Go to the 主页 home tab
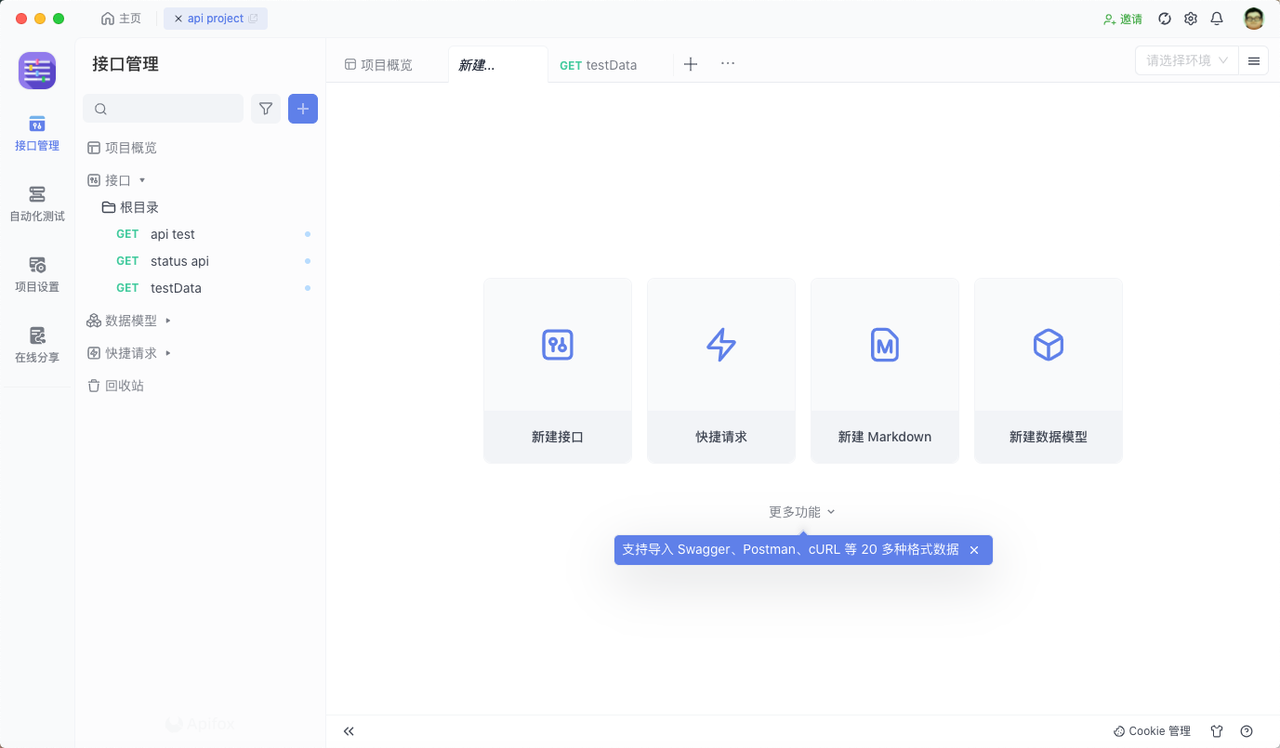Image resolution: width=1280 pixels, height=748 pixels. click(121, 19)
